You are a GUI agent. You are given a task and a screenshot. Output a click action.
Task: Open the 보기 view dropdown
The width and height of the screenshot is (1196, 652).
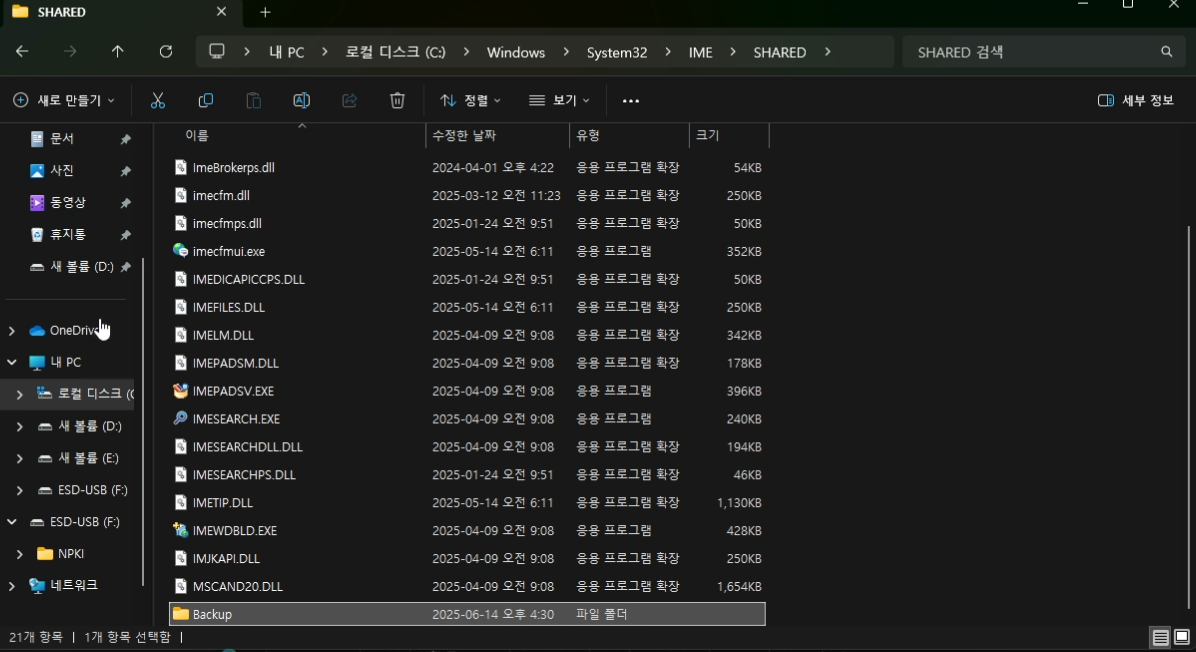pos(560,101)
